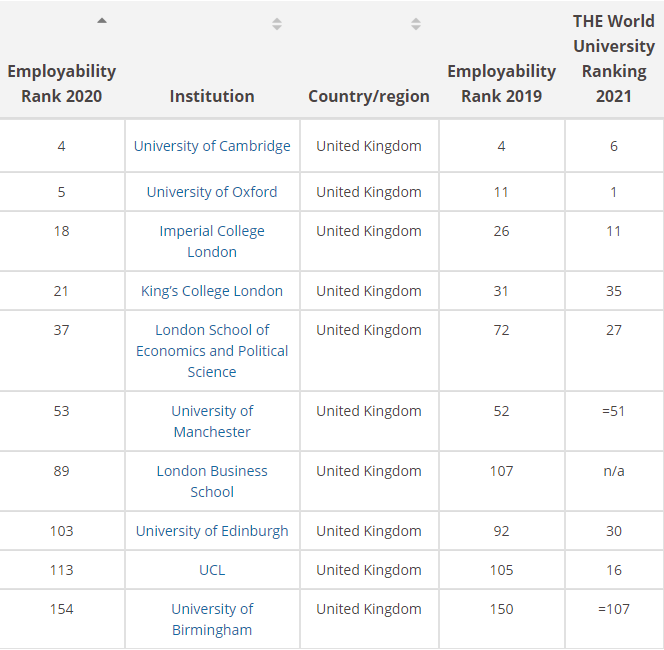
Task: Click Cambridge's world ranking '6'
Action: 614,146
